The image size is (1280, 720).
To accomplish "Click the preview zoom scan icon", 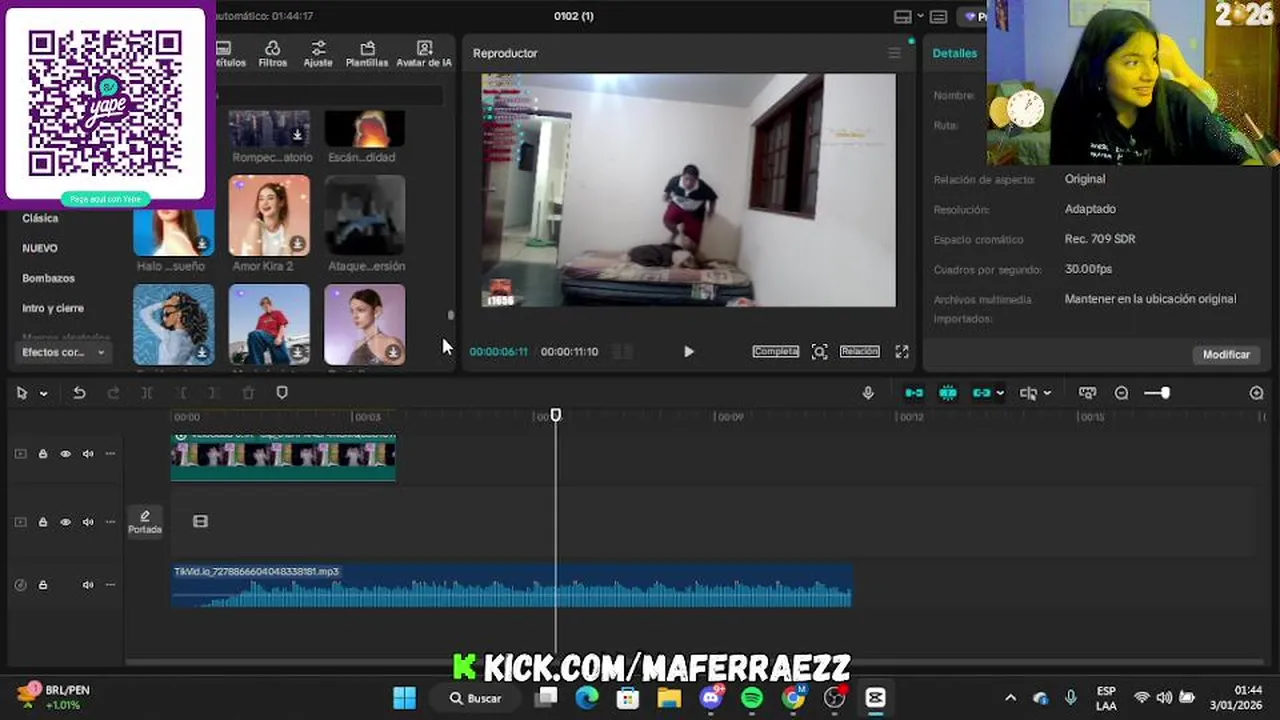I will pyautogui.click(x=819, y=351).
